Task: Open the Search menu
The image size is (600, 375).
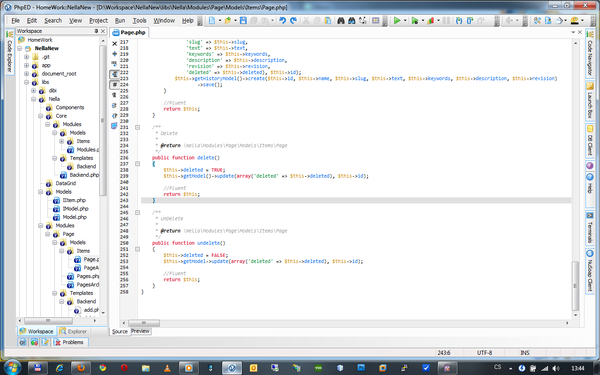Action: 53,21
